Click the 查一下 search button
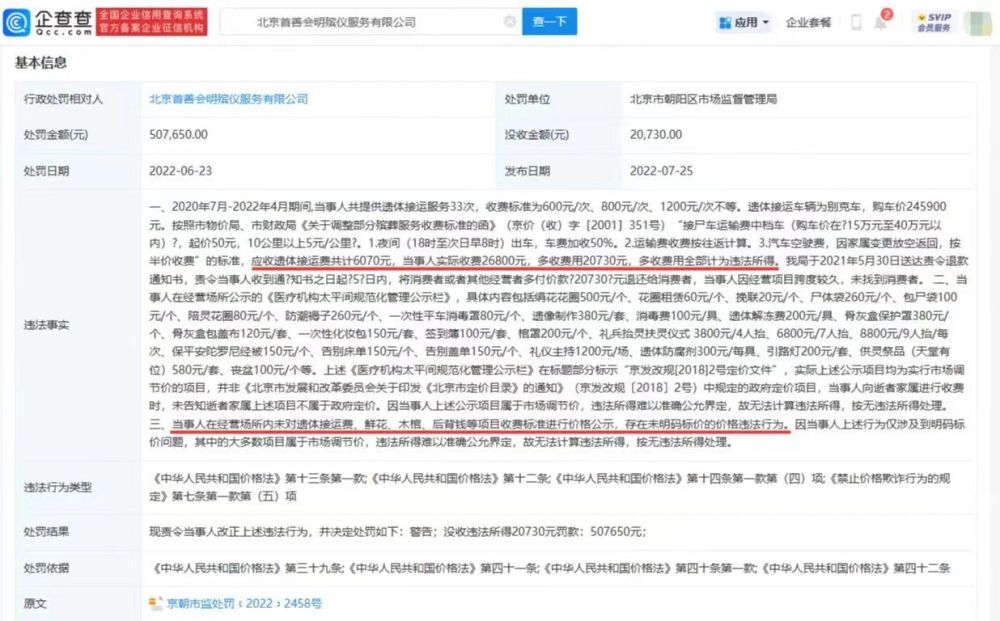Image resolution: width=1000 pixels, height=621 pixels. point(549,21)
